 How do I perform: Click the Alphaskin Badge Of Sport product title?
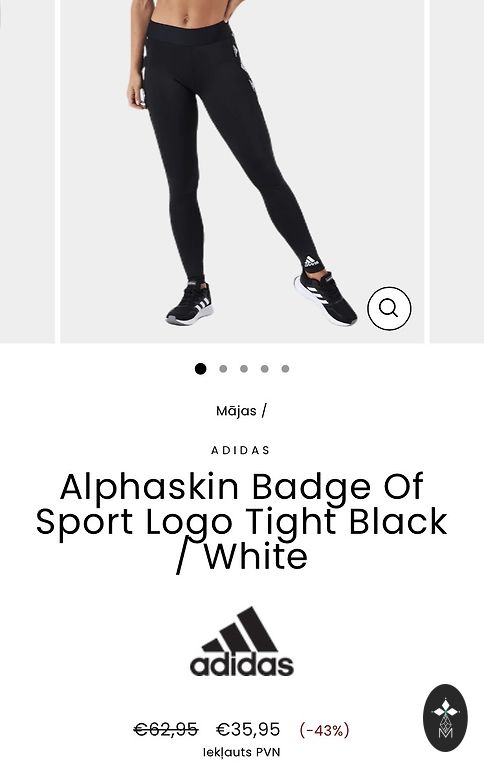242,521
